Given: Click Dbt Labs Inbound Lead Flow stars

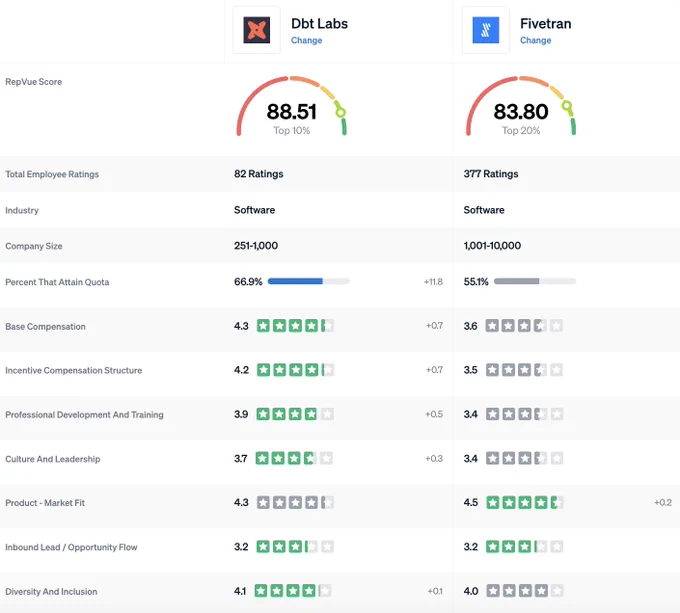Looking at the screenshot, I should pyautogui.click(x=295, y=547).
